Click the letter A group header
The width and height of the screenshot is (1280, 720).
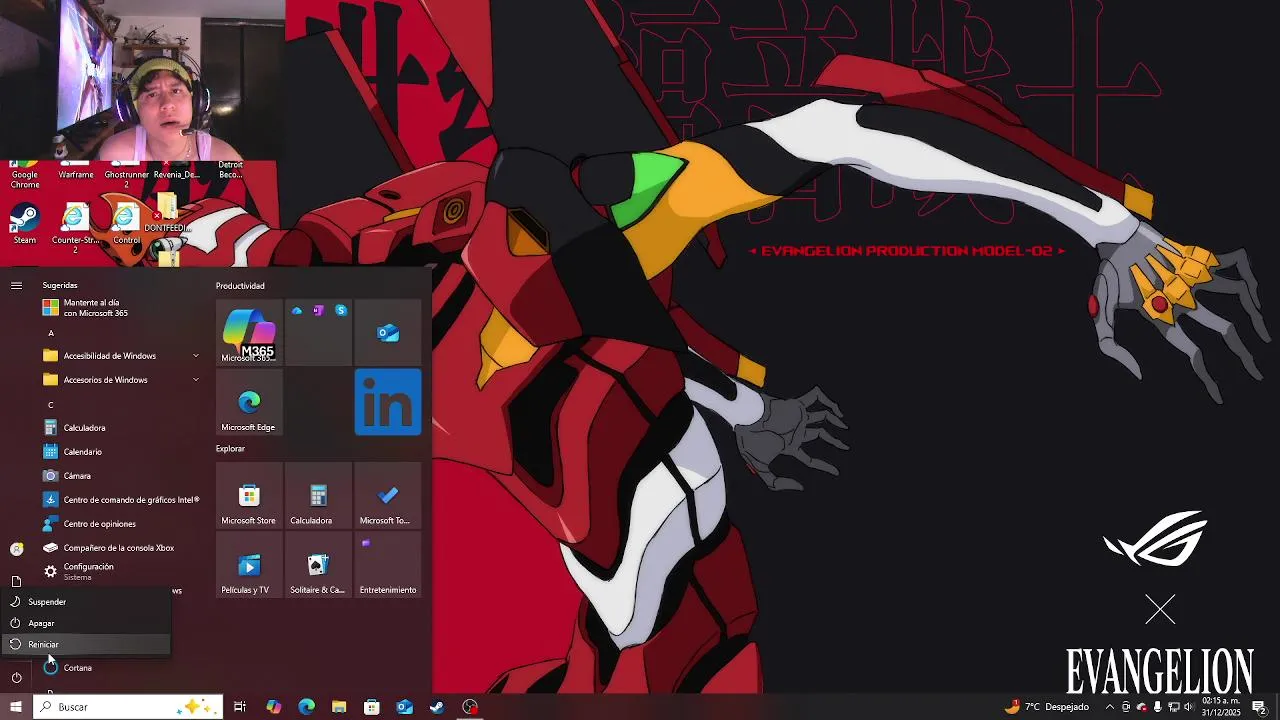point(50,333)
